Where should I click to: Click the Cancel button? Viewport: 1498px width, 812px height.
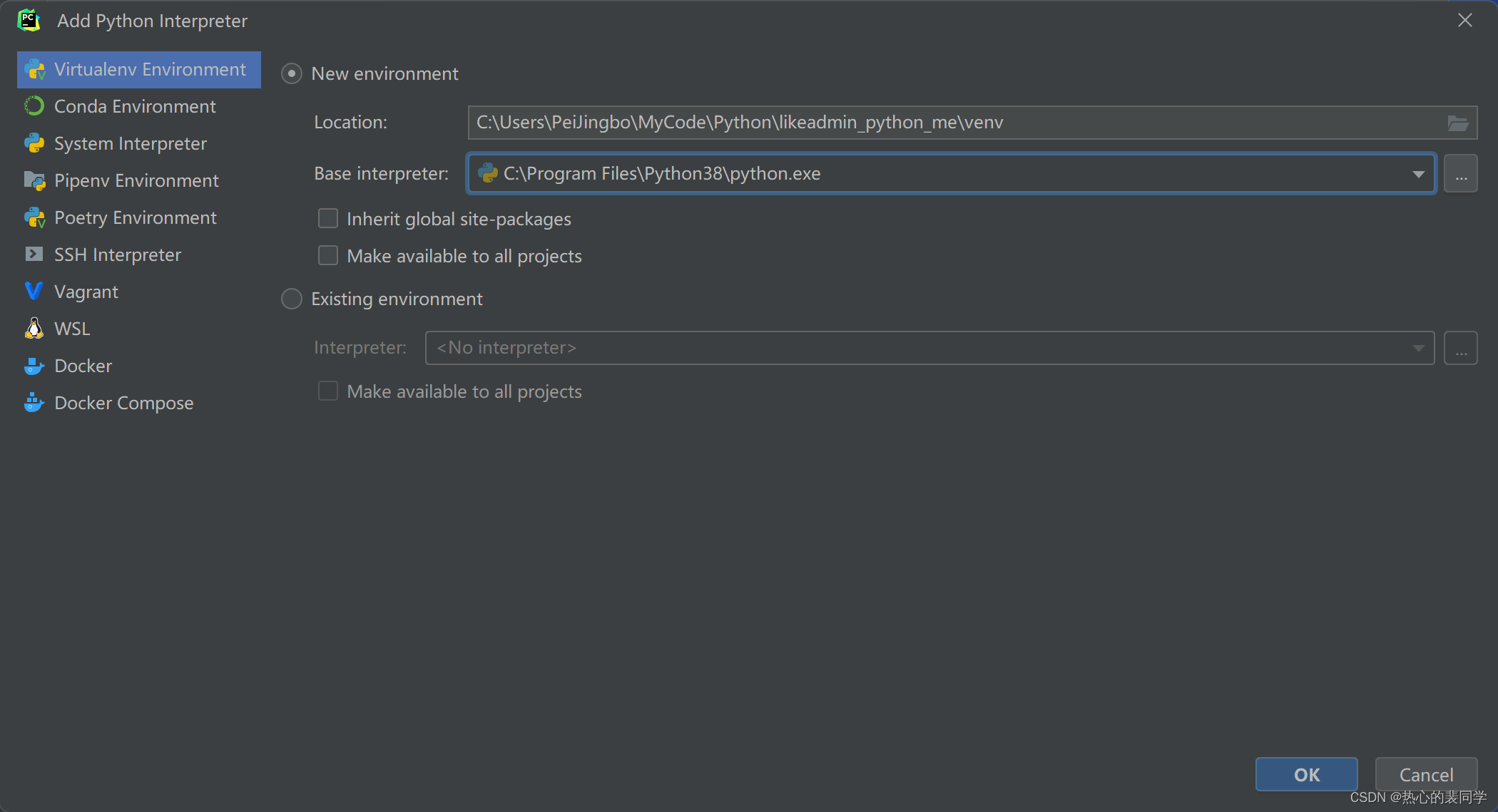pyautogui.click(x=1426, y=774)
